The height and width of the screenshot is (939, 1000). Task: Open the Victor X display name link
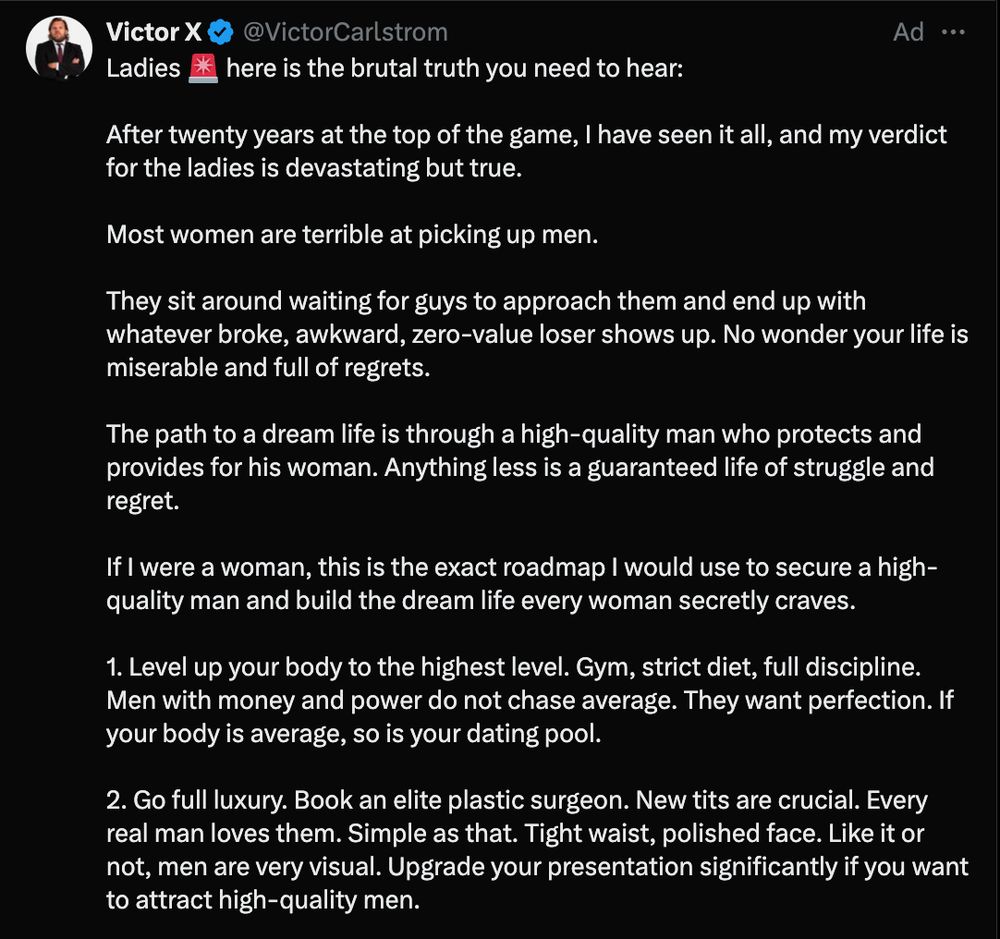154,32
